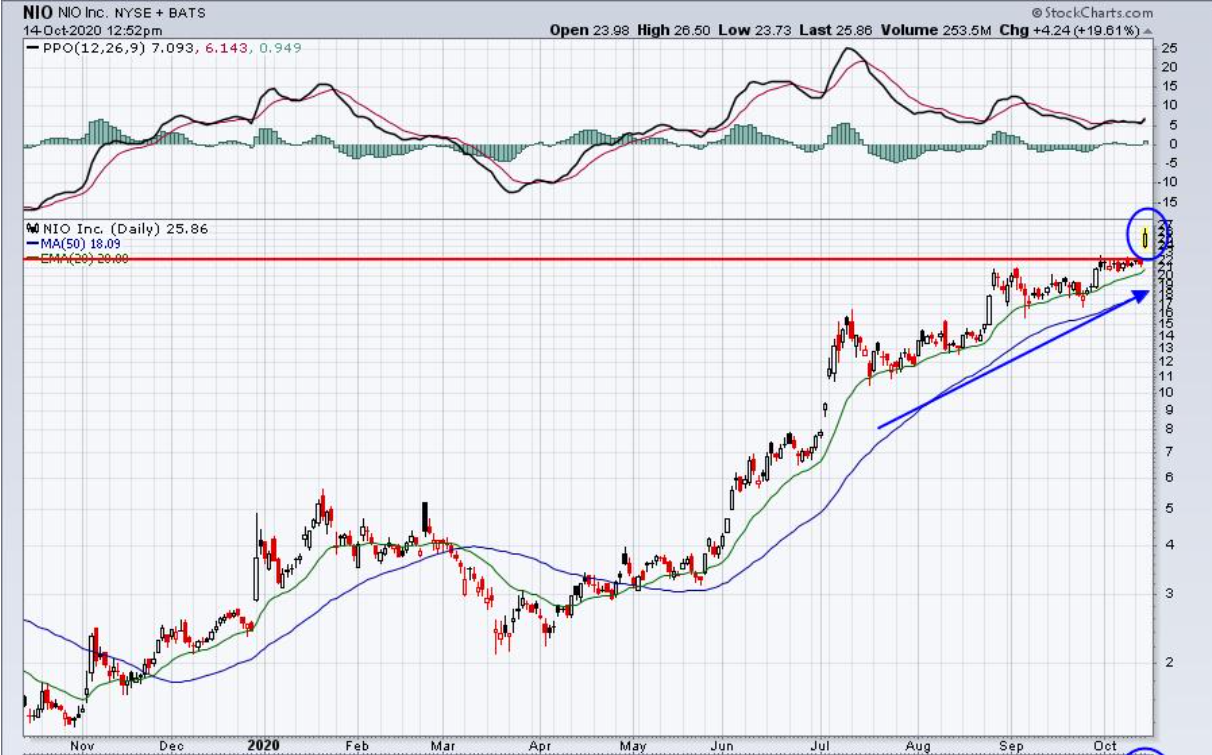Screen dimensions: 1212x755
Task: Click the candlestick icon beside NIO Inc. (Daily)
Action: coord(33,228)
